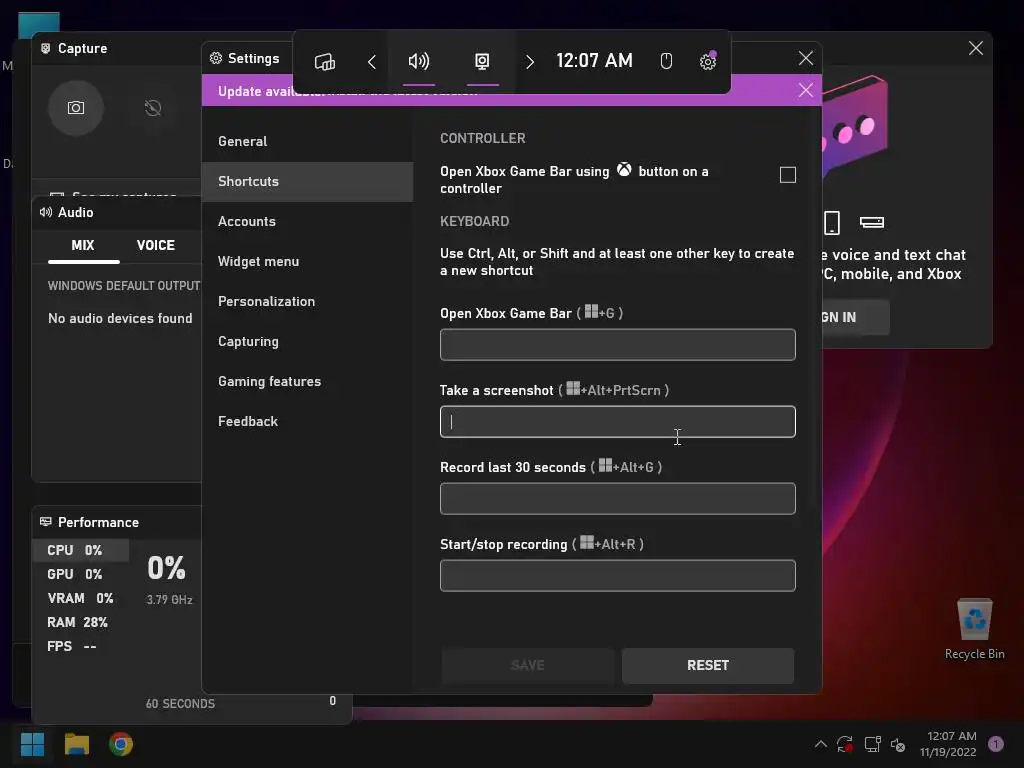This screenshot has width=1024, height=768.
Task: Go to previous widgets with left chevron
Action: coord(372,61)
